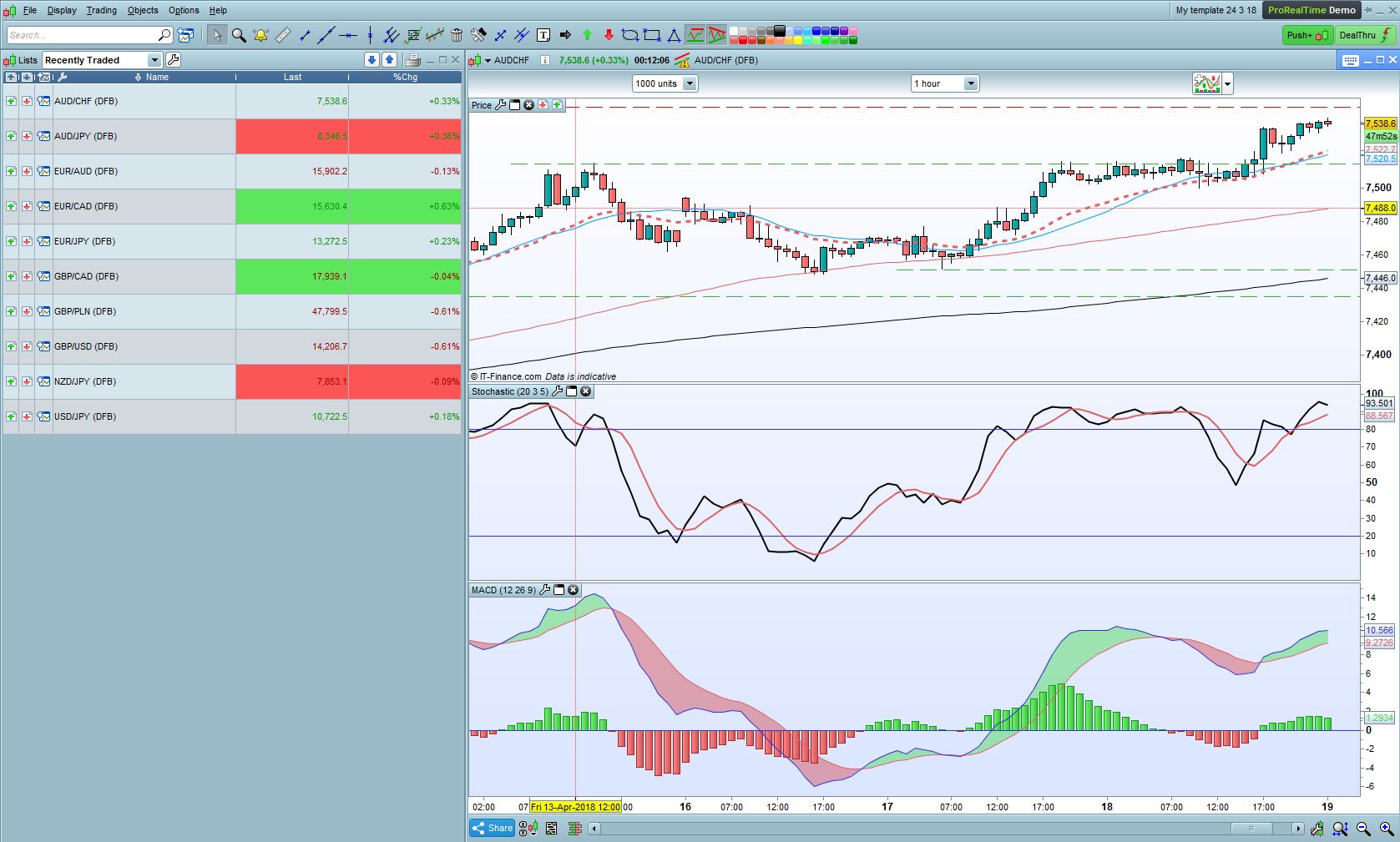Open the on-screen keyboard icon above chart
1400x842 pixels.
pyautogui.click(x=1350, y=60)
